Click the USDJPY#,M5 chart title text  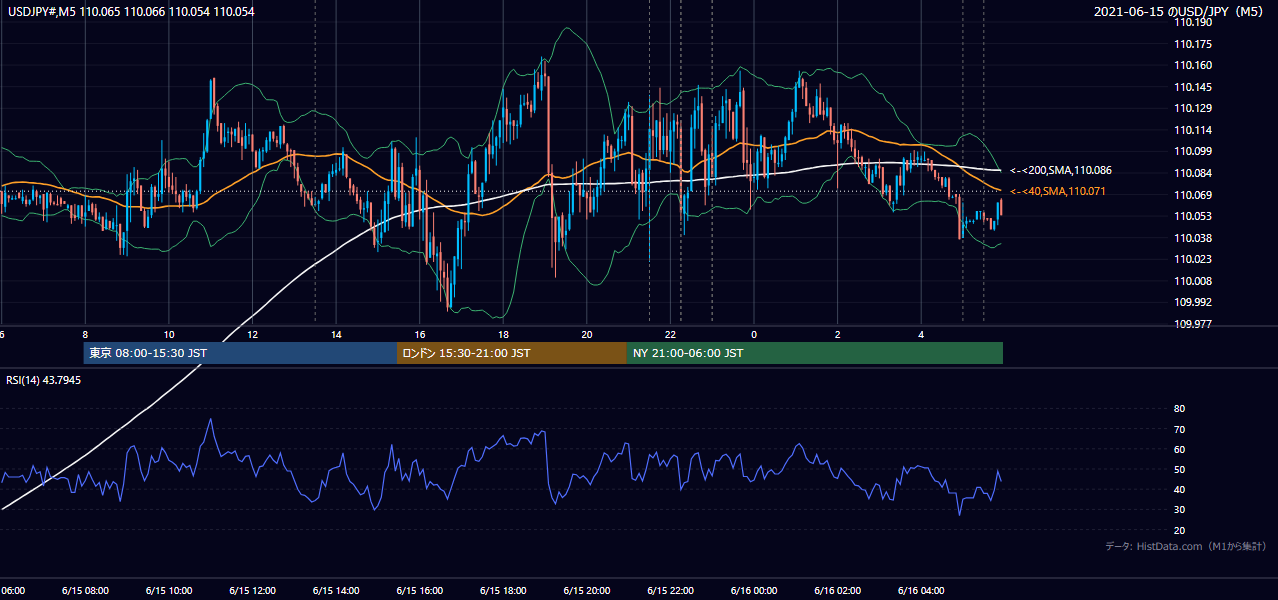129,12
